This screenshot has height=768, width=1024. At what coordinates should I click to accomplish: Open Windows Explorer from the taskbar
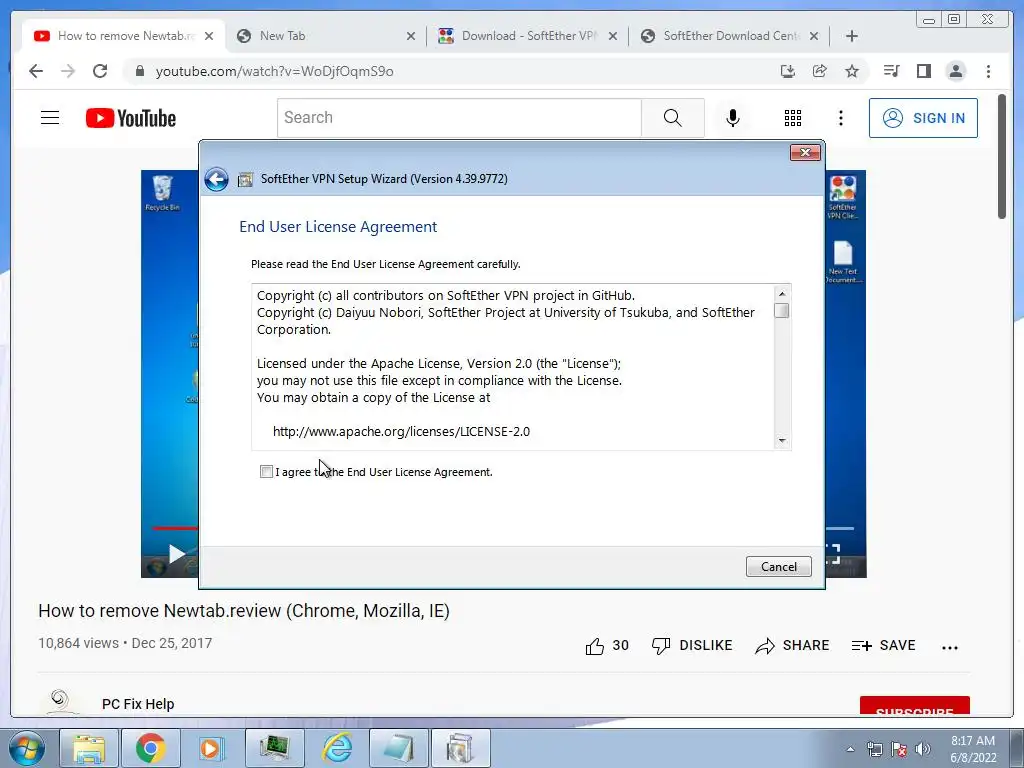[89, 748]
